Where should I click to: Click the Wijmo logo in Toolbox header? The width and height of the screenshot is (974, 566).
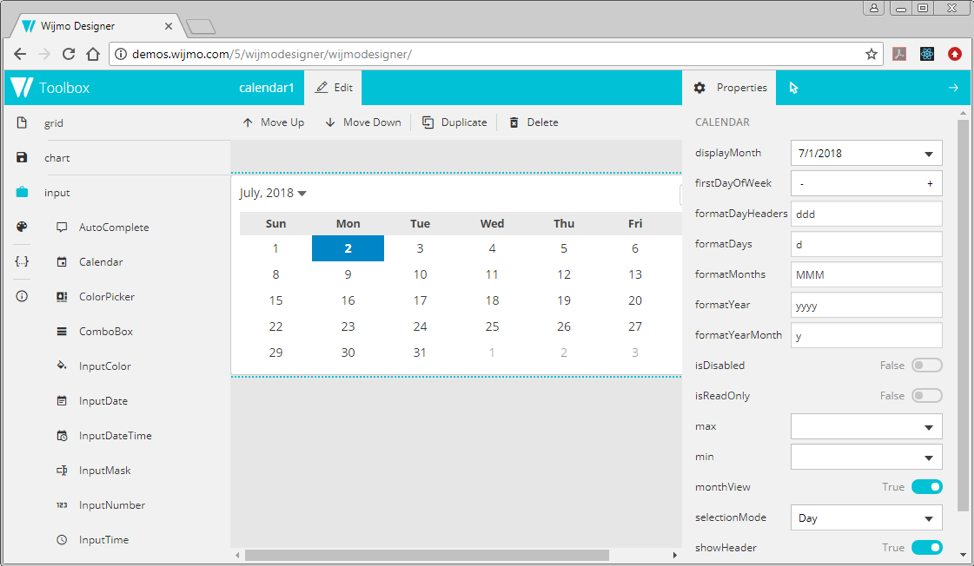coord(21,88)
